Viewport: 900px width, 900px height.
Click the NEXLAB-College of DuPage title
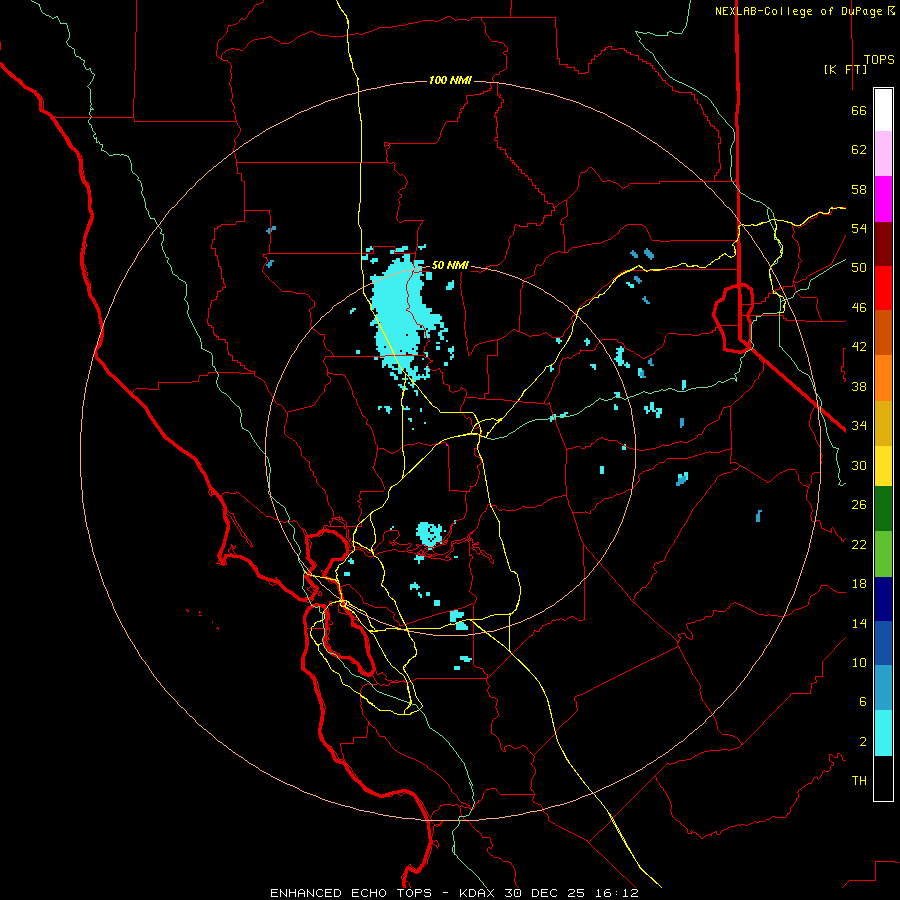click(x=798, y=11)
